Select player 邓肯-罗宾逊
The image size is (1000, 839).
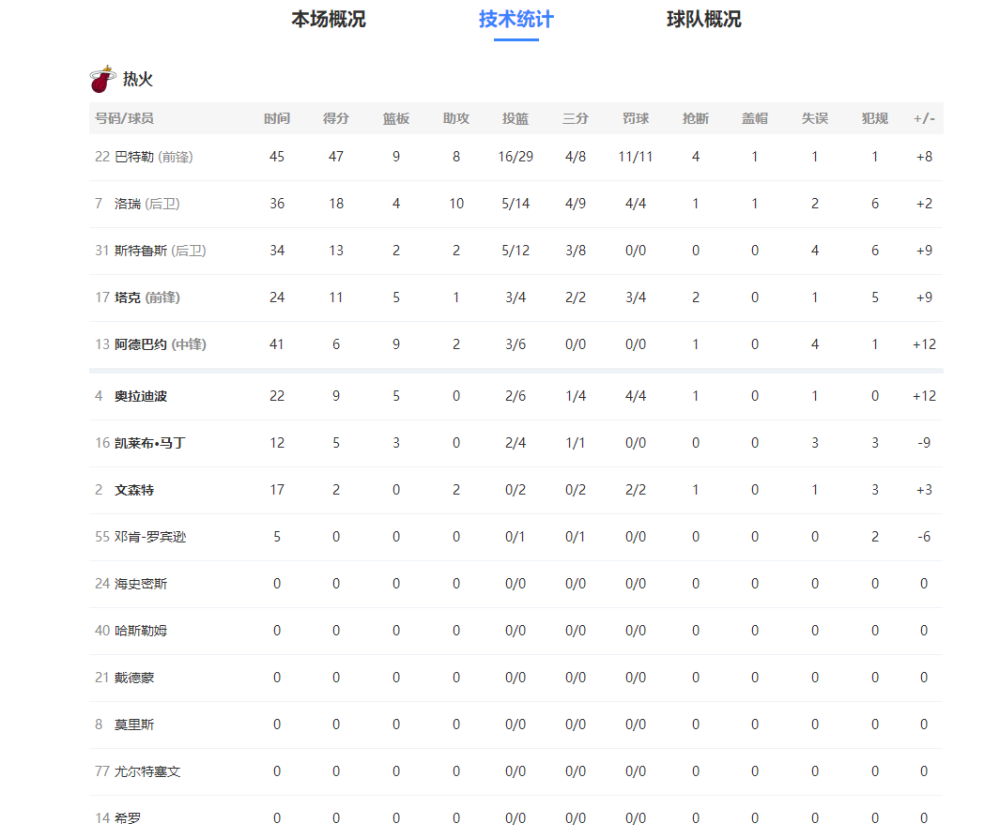[x=150, y=537]
